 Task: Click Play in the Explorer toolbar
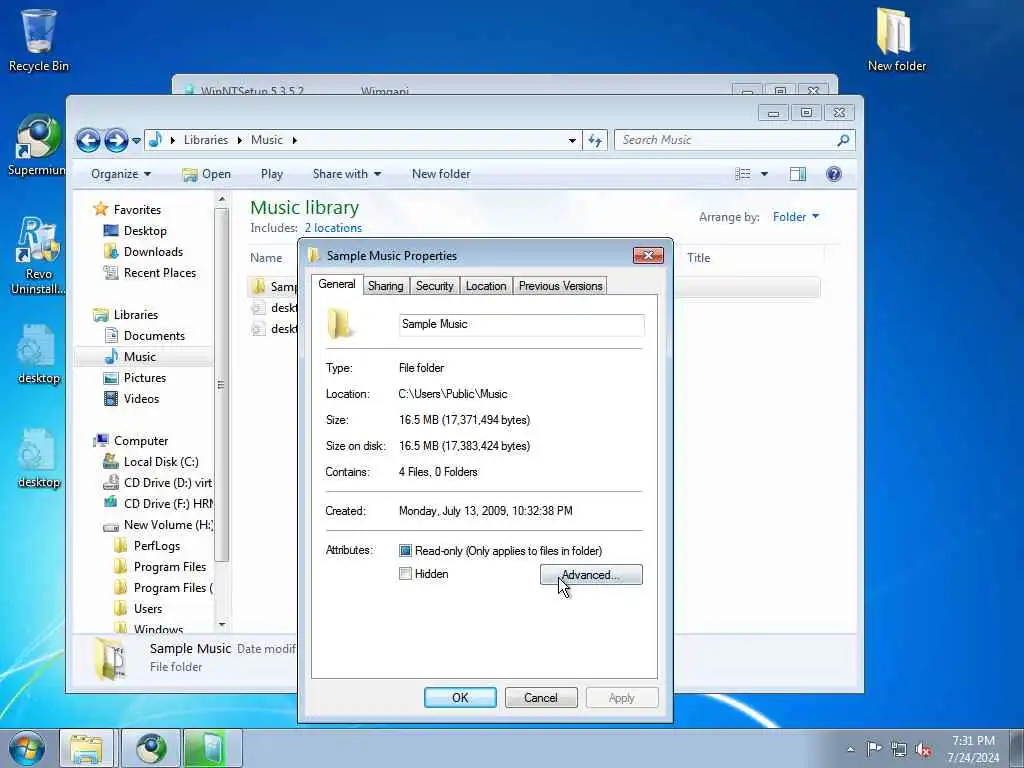(x=272, y=174)
